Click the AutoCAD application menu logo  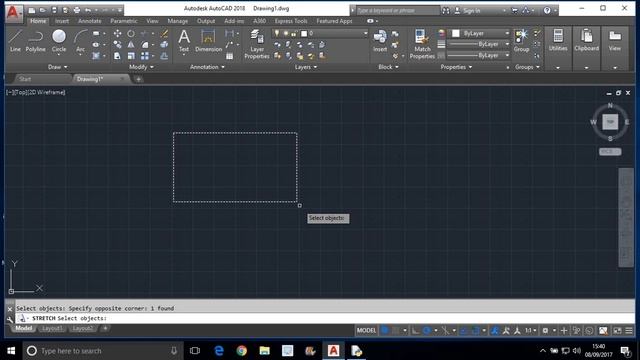click(13, 12)
